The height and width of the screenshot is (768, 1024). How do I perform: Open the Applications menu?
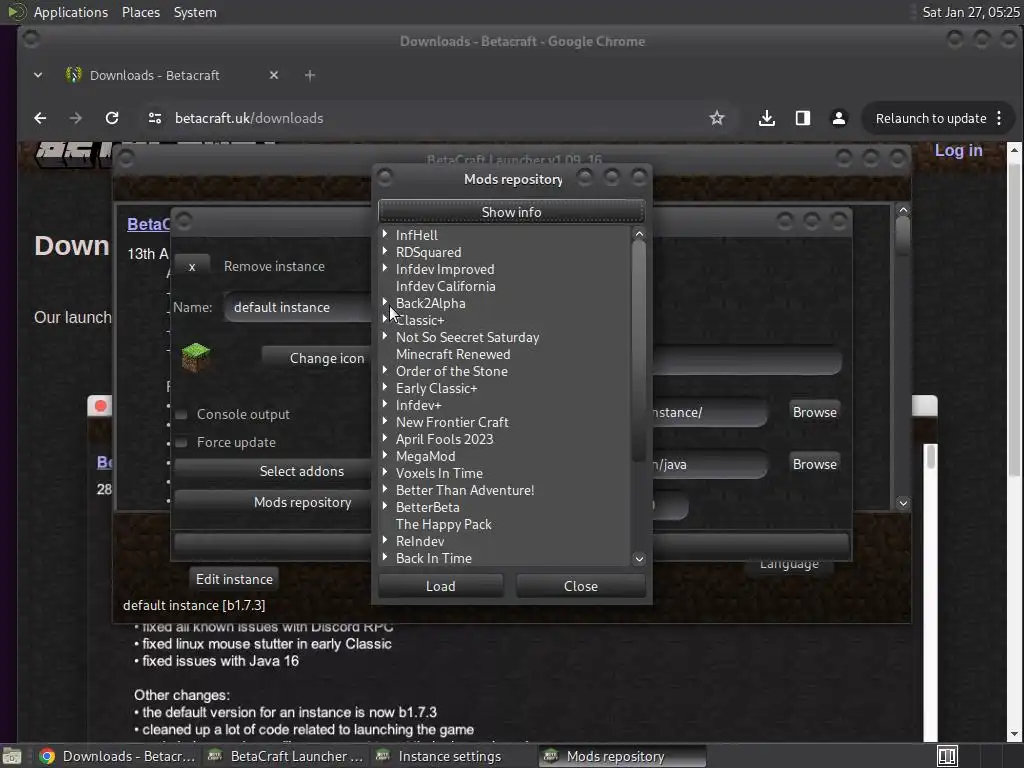tap(71, 12)
